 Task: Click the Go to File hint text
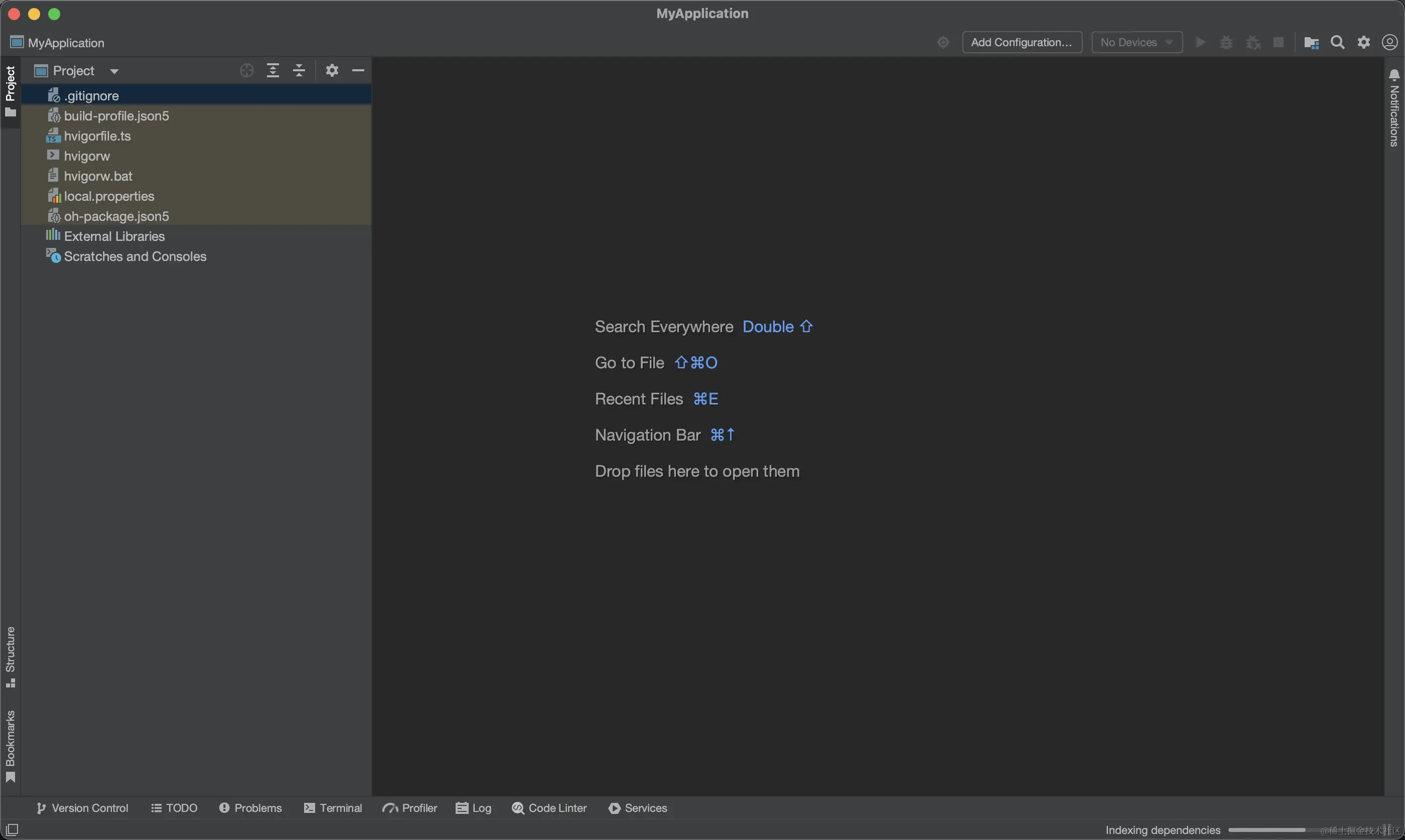click(629, 363)
